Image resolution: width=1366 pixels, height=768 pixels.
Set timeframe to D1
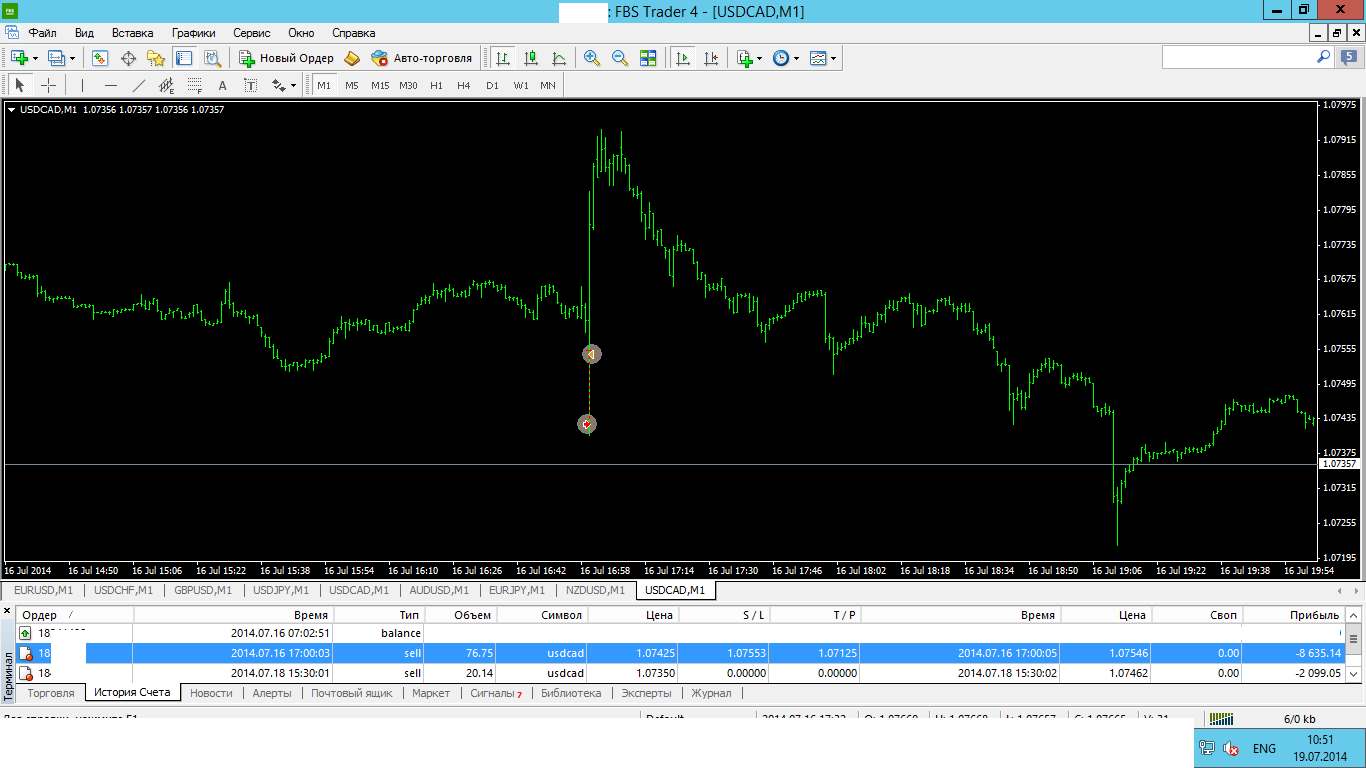(x=492, y=85)
